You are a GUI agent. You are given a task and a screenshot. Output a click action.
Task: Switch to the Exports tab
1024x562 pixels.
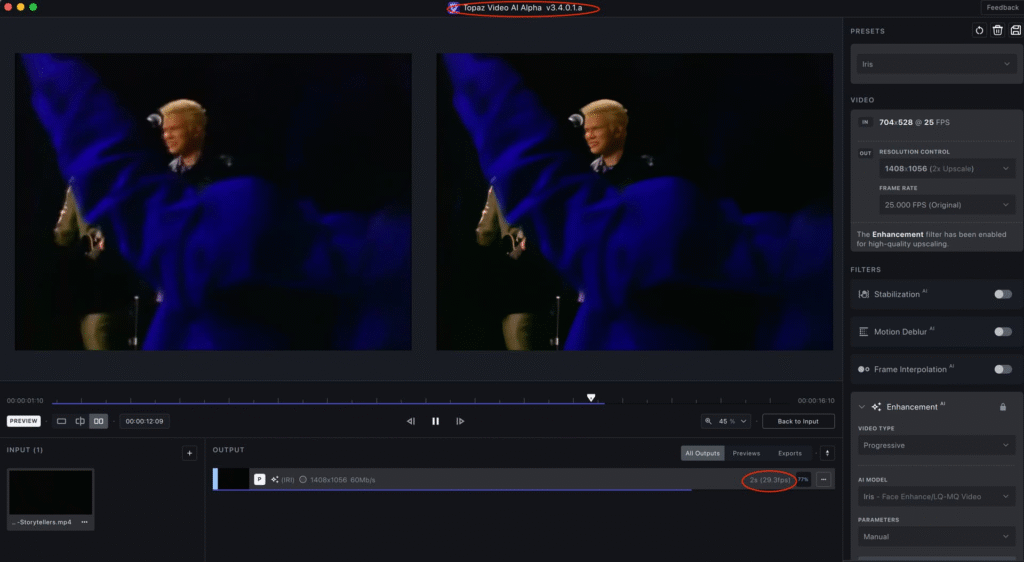790,453
